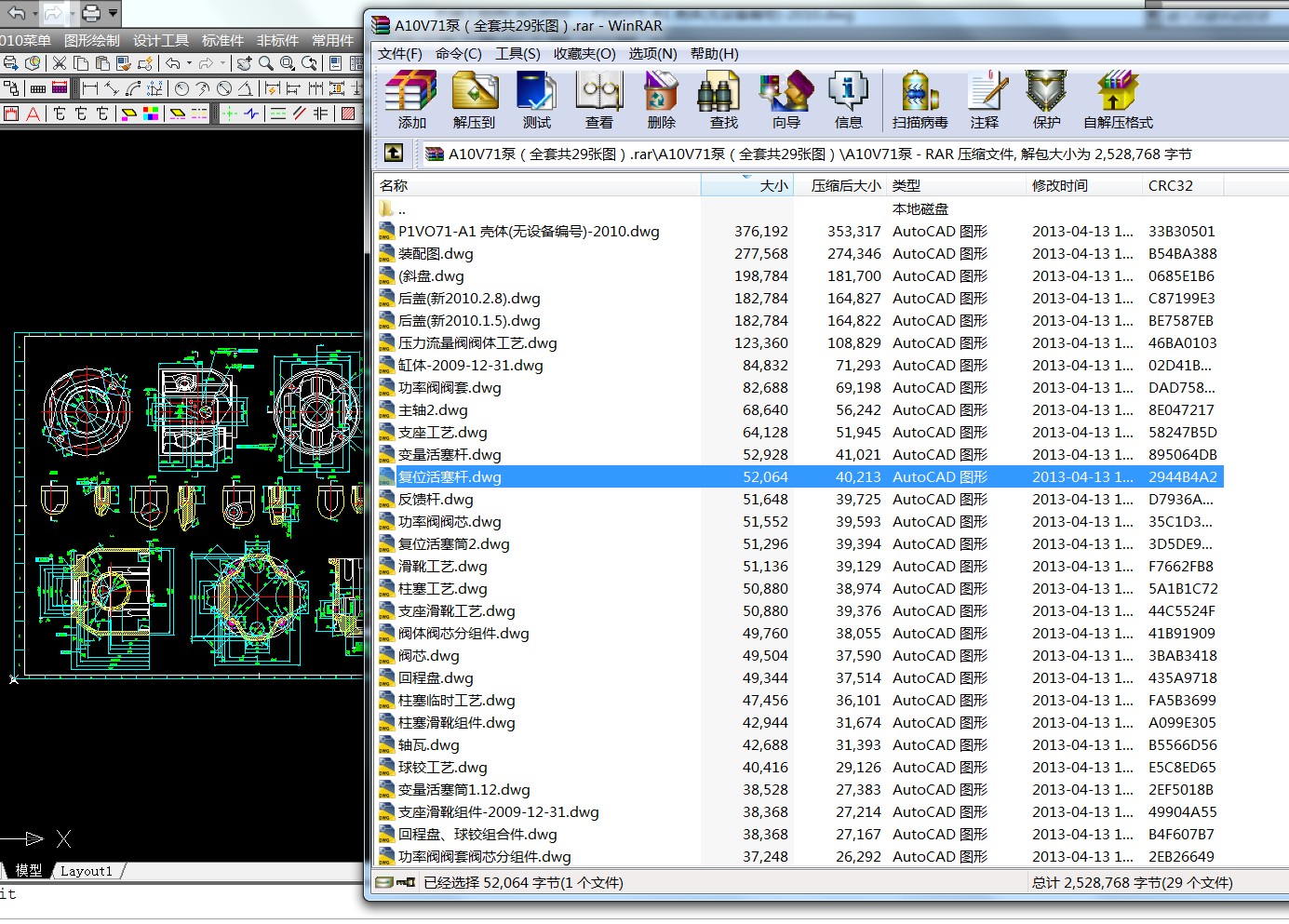Select the file 装配图.dwg

coord(436,253)
